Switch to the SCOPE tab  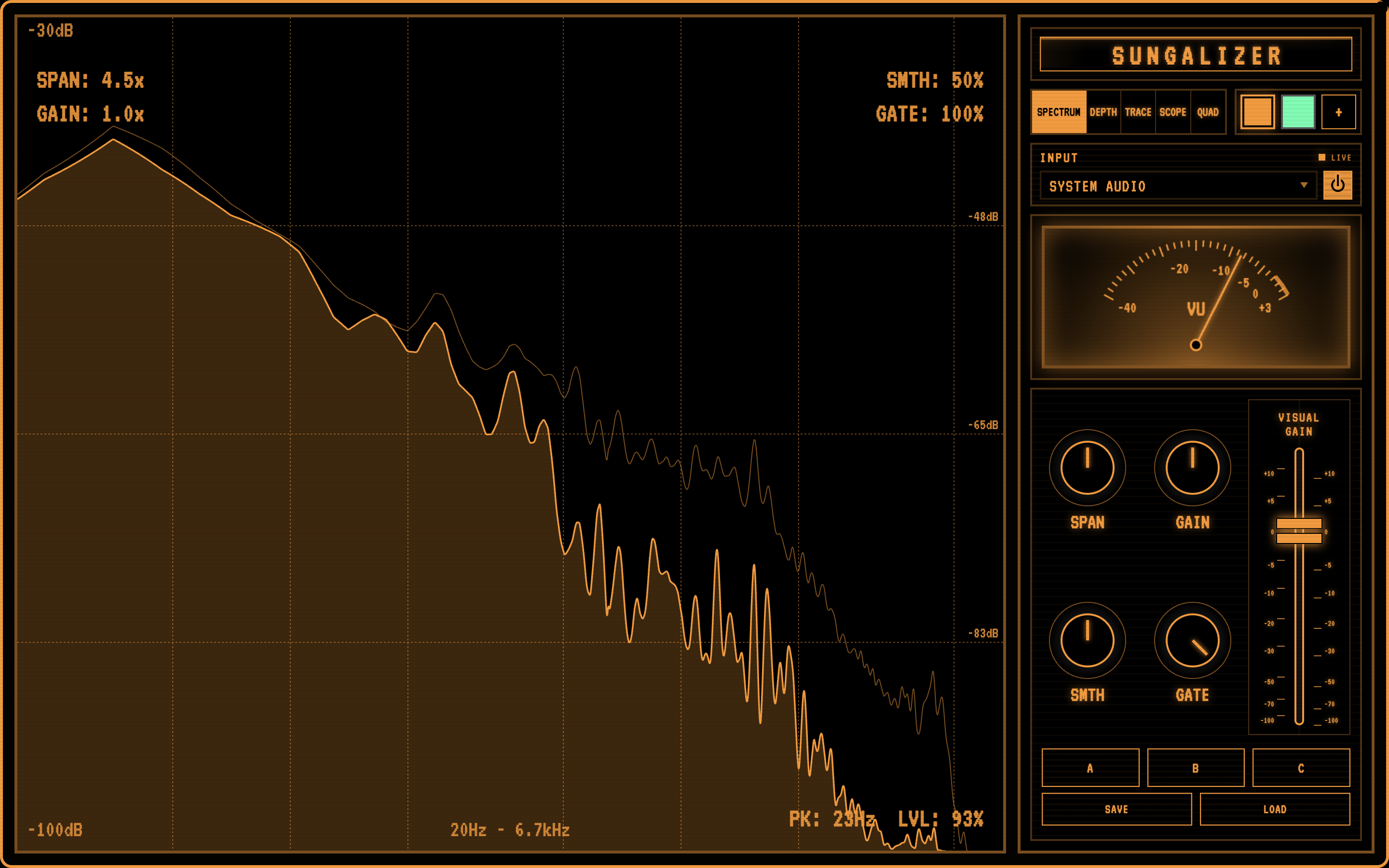pos(1172,112)
